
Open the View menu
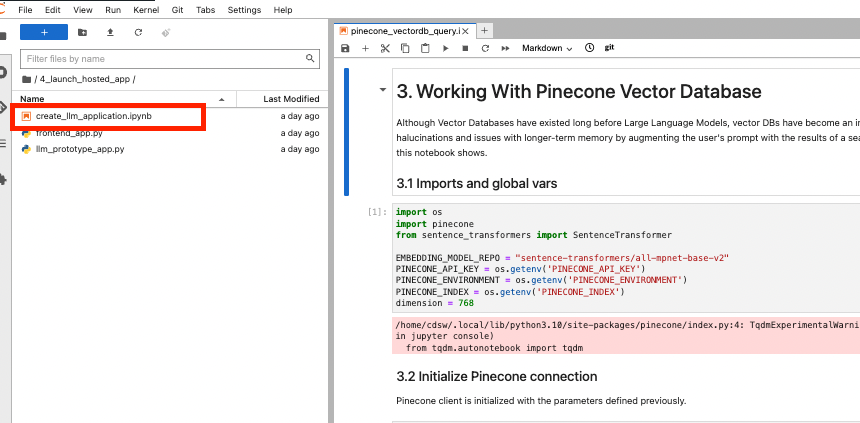click(83, 10)
